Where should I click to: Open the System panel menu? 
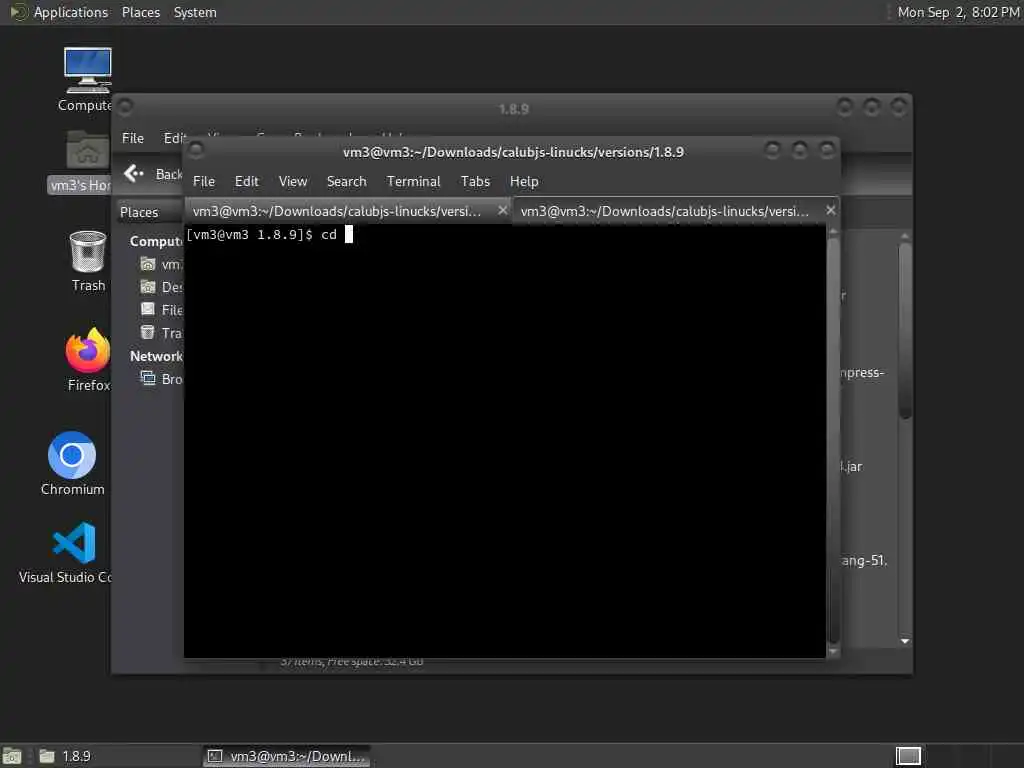(x=195, y=12)
